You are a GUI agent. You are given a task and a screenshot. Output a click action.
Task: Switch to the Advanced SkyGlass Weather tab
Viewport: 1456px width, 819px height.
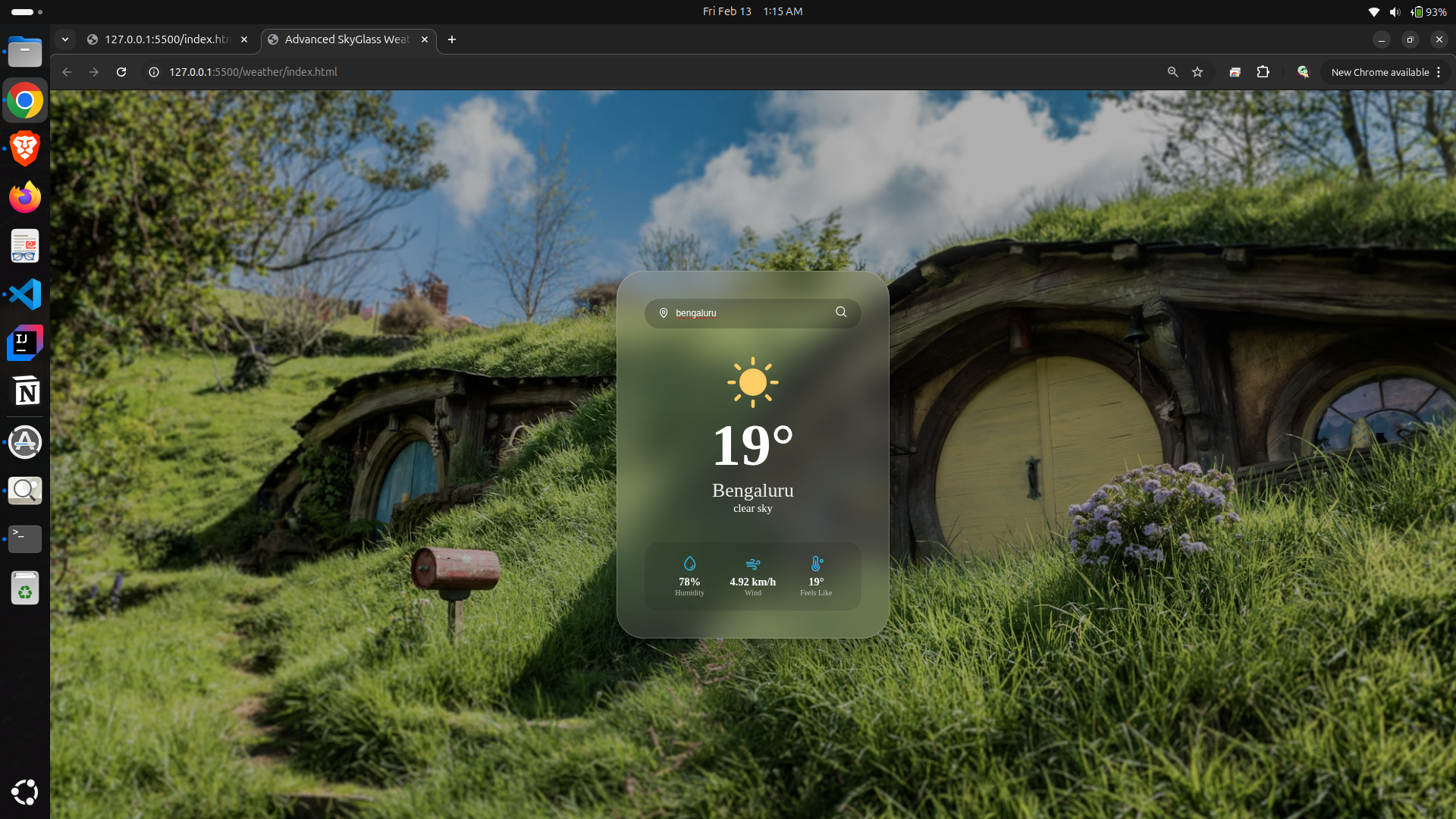[x=345, y=39]
